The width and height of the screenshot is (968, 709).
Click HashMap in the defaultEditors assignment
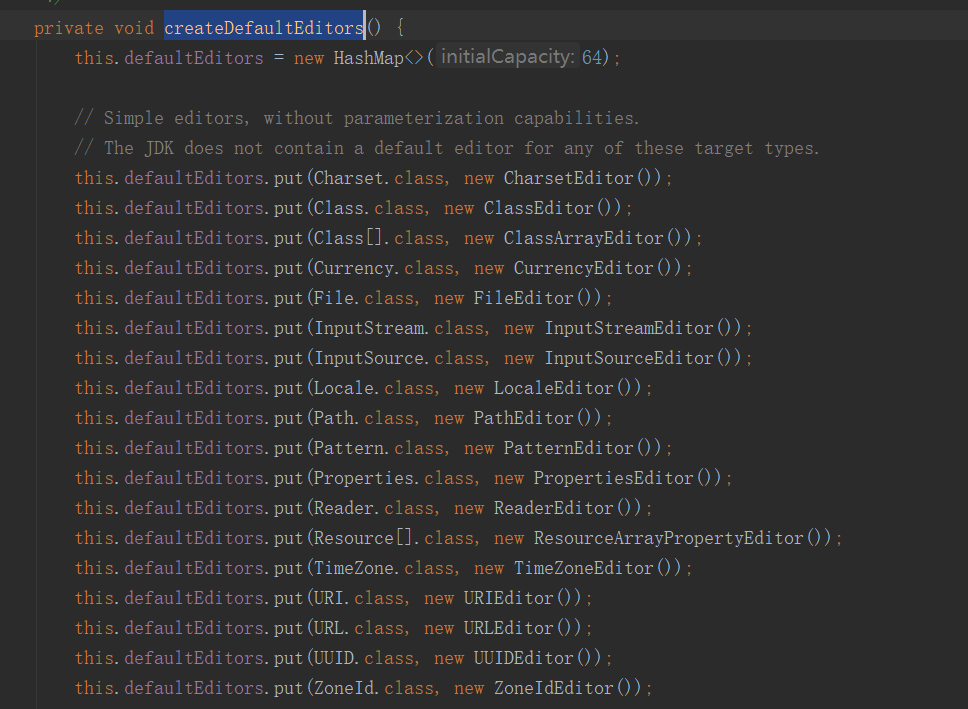[369, 58]
